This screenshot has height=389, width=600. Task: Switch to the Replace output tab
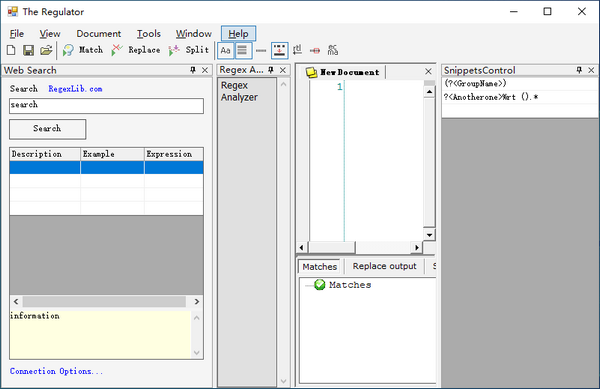(x=384, y=266)
